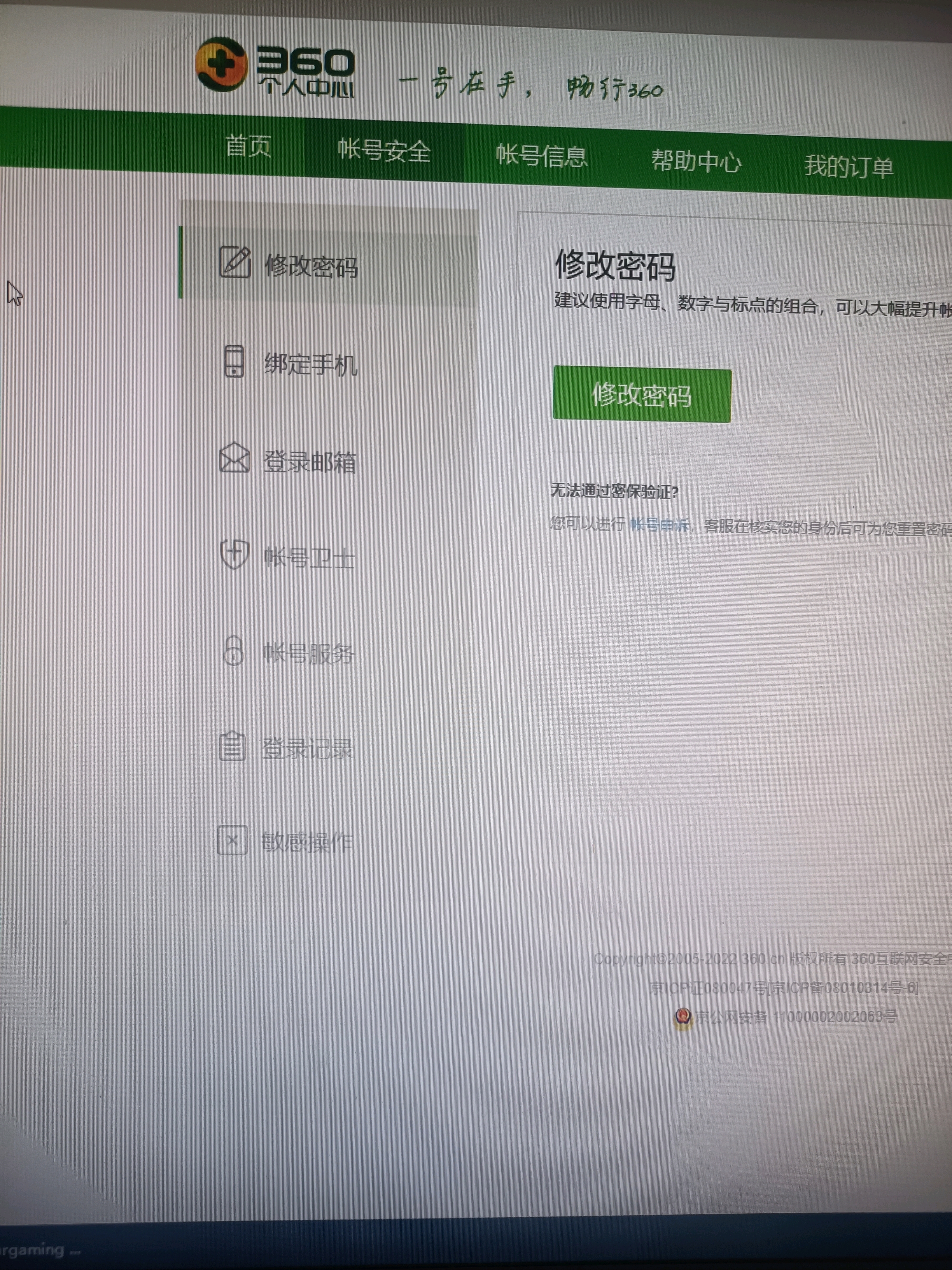Viewport: 952px width, 1270px height.
Task: Open 帐号服务 sidebar entry
Action: click(309, 653)
